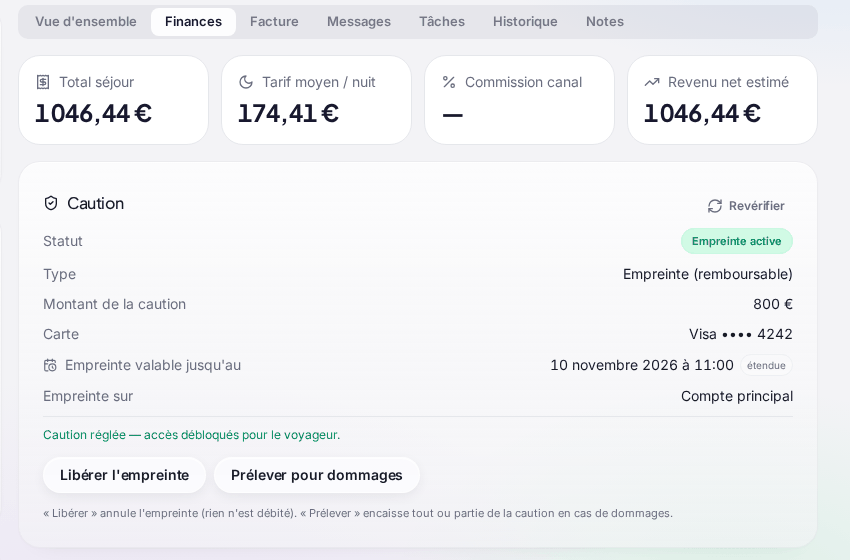
Task: Click the Carte label
Action: pyautogui.click(x=61, y=334)
